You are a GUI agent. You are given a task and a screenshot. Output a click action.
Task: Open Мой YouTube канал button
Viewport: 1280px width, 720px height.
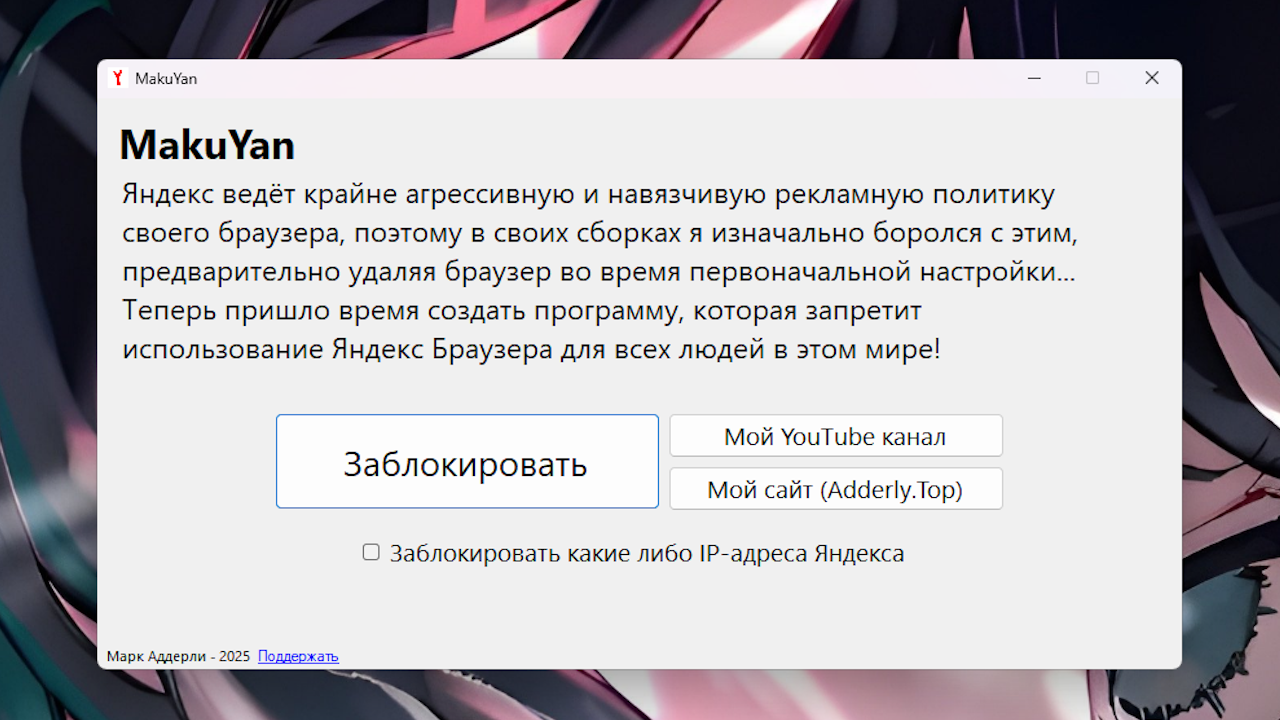[836, 436]
